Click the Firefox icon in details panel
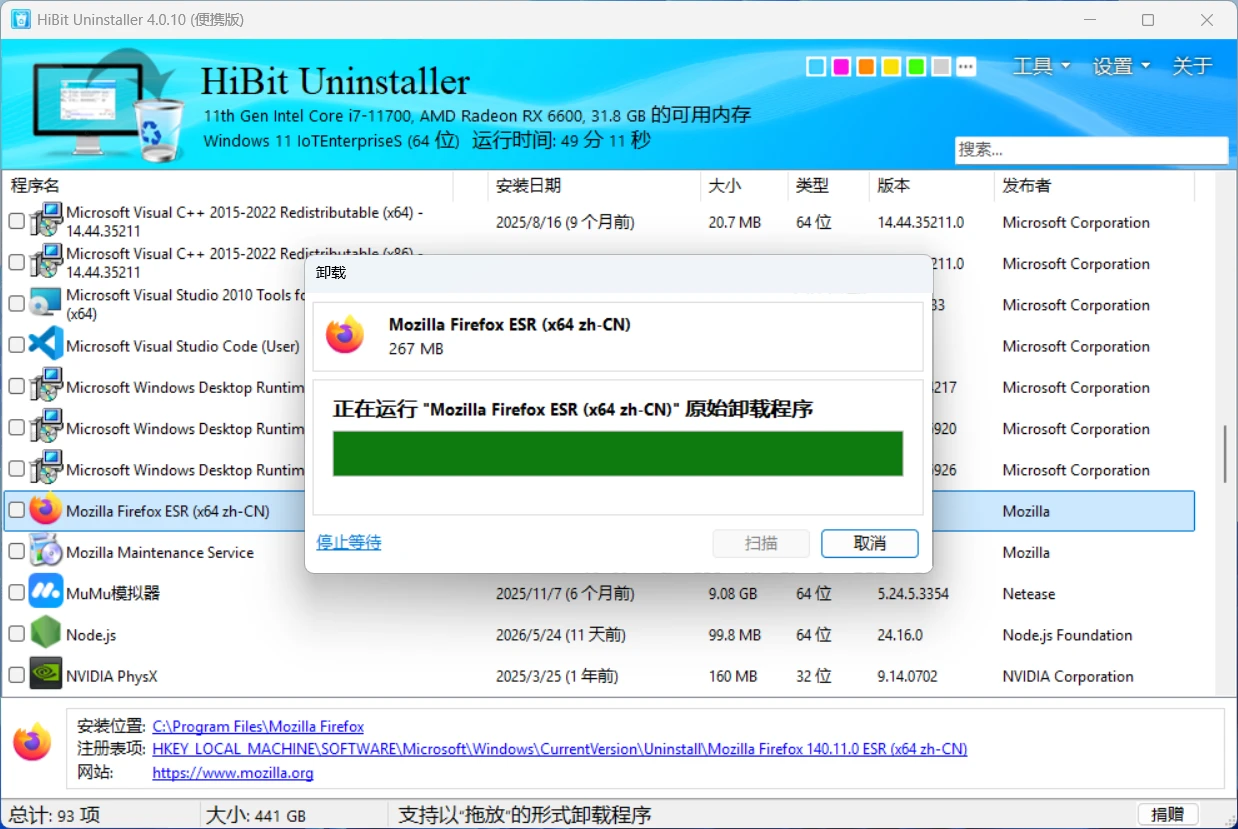Image resolution: width=1238 pixels, height=829 pixels. click(x=32, y=743)
